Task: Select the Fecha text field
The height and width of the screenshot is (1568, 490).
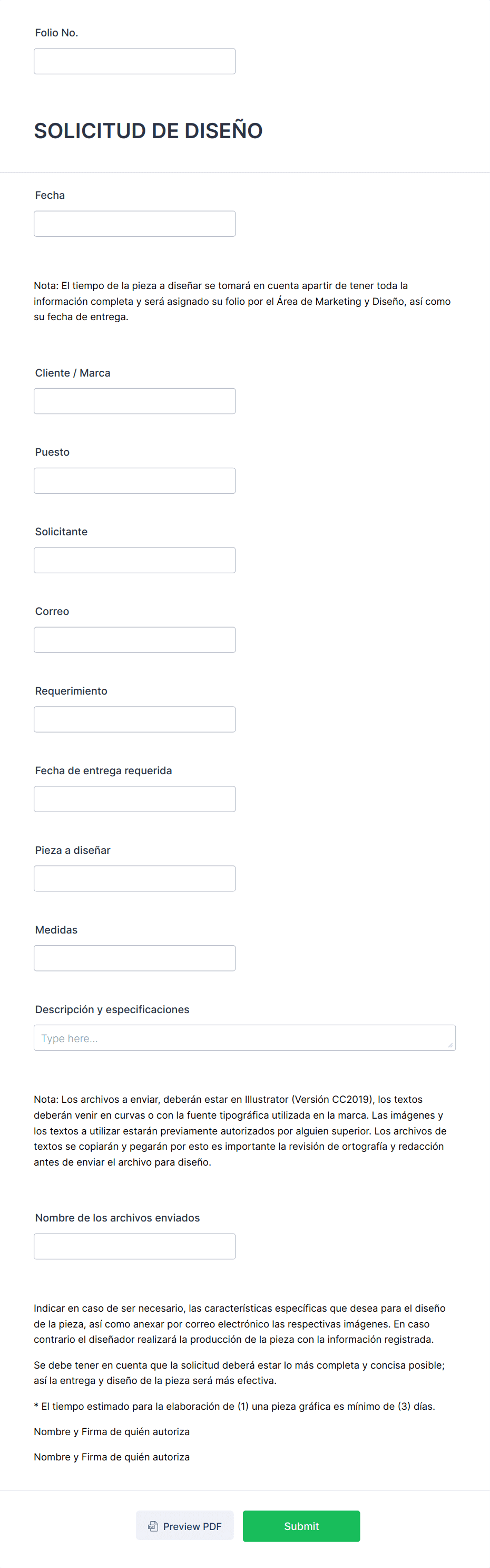Action: tap(134, 224)
